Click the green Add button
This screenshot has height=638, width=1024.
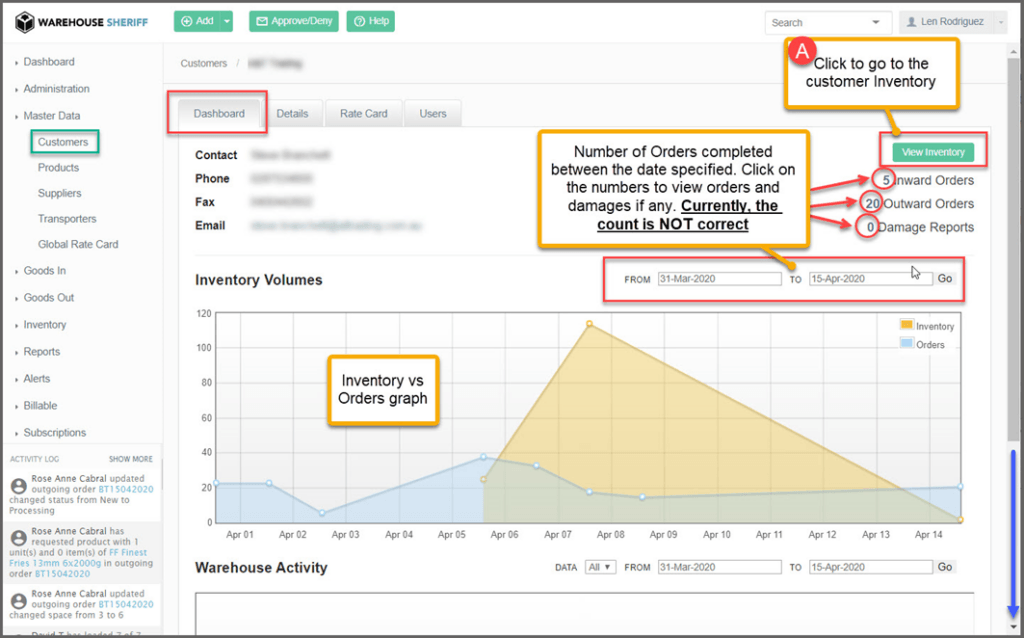[196, 22]
